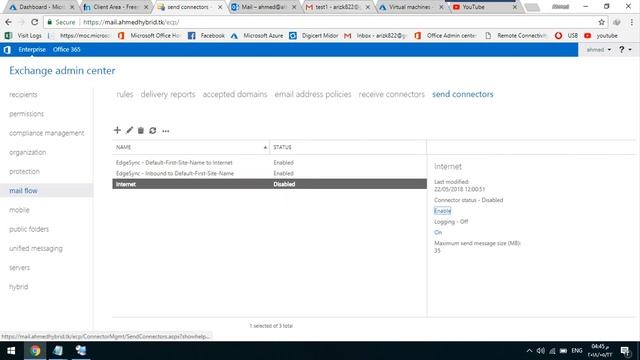The height and width of the screenshot is (360, 640).
Task: Select the send connectors tab
Action: [462, 94]
